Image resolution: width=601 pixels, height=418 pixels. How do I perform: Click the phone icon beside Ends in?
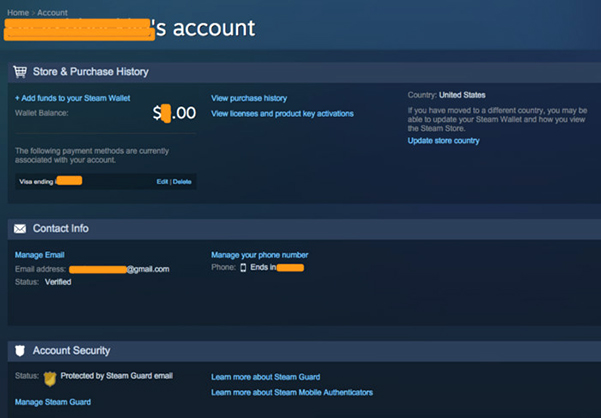(243, 267)
